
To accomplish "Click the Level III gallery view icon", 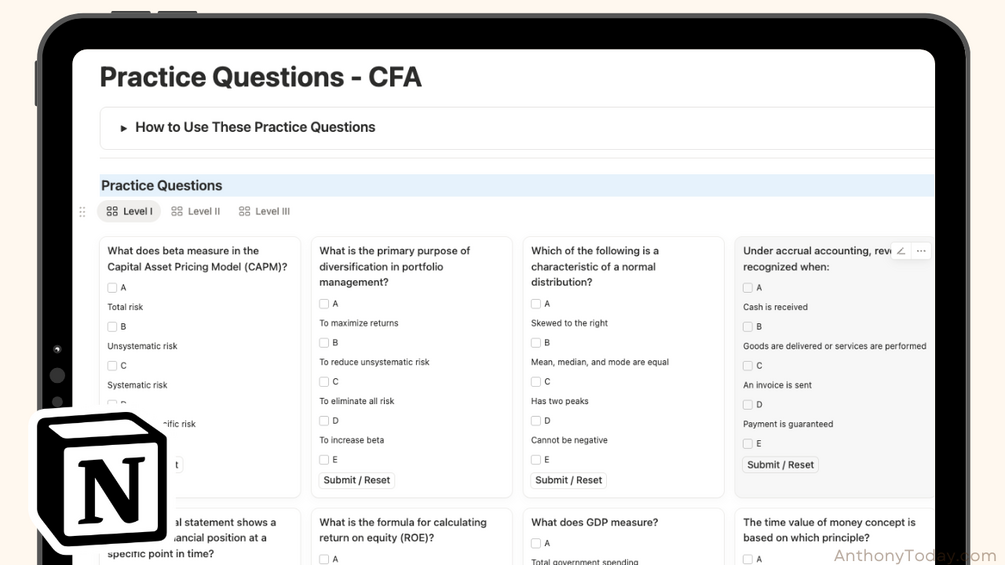I will (244, 211).
